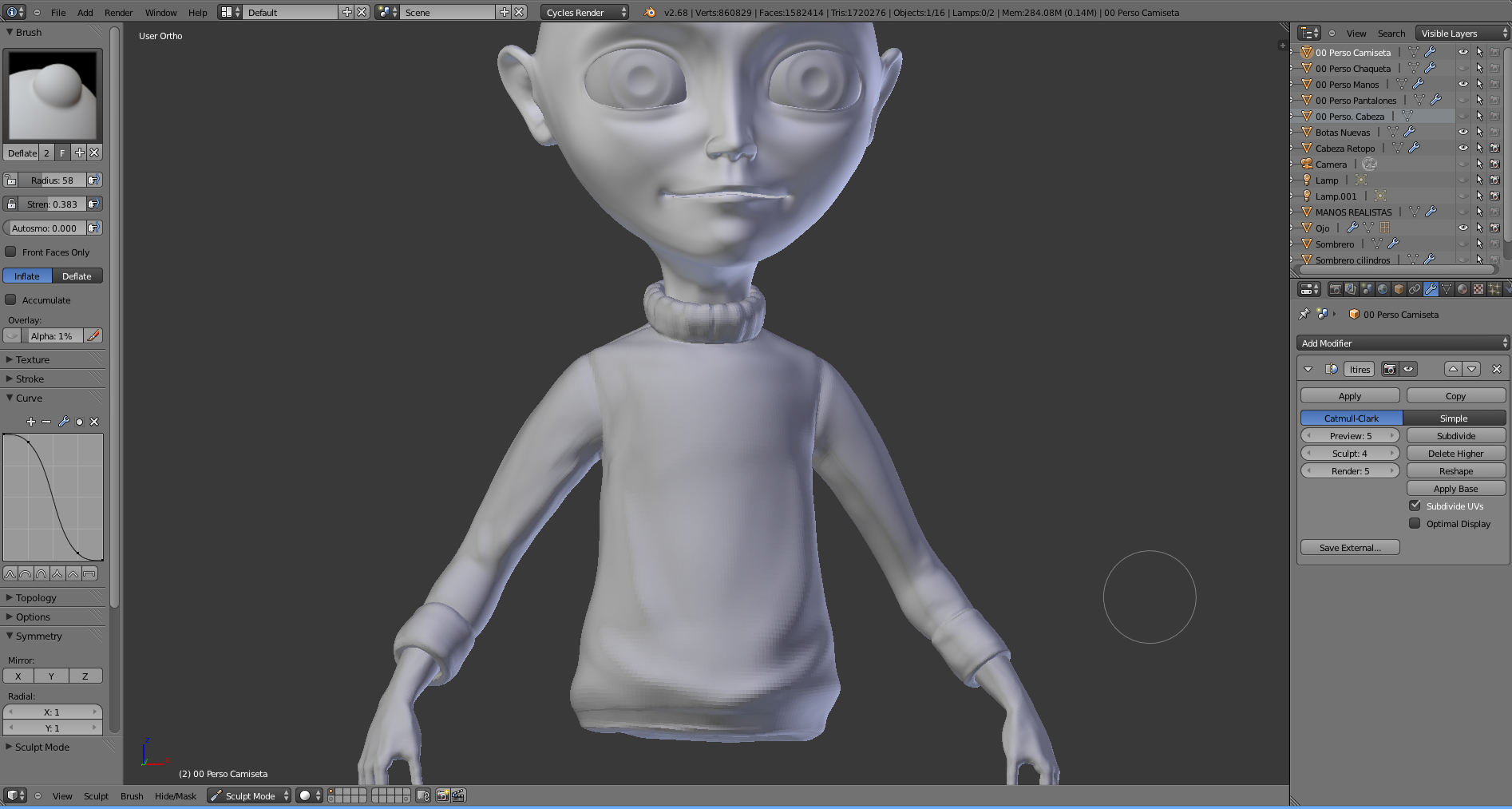Unlink the Deflate brush datablock
1512x809 pixels.
(x=94, y=153)
